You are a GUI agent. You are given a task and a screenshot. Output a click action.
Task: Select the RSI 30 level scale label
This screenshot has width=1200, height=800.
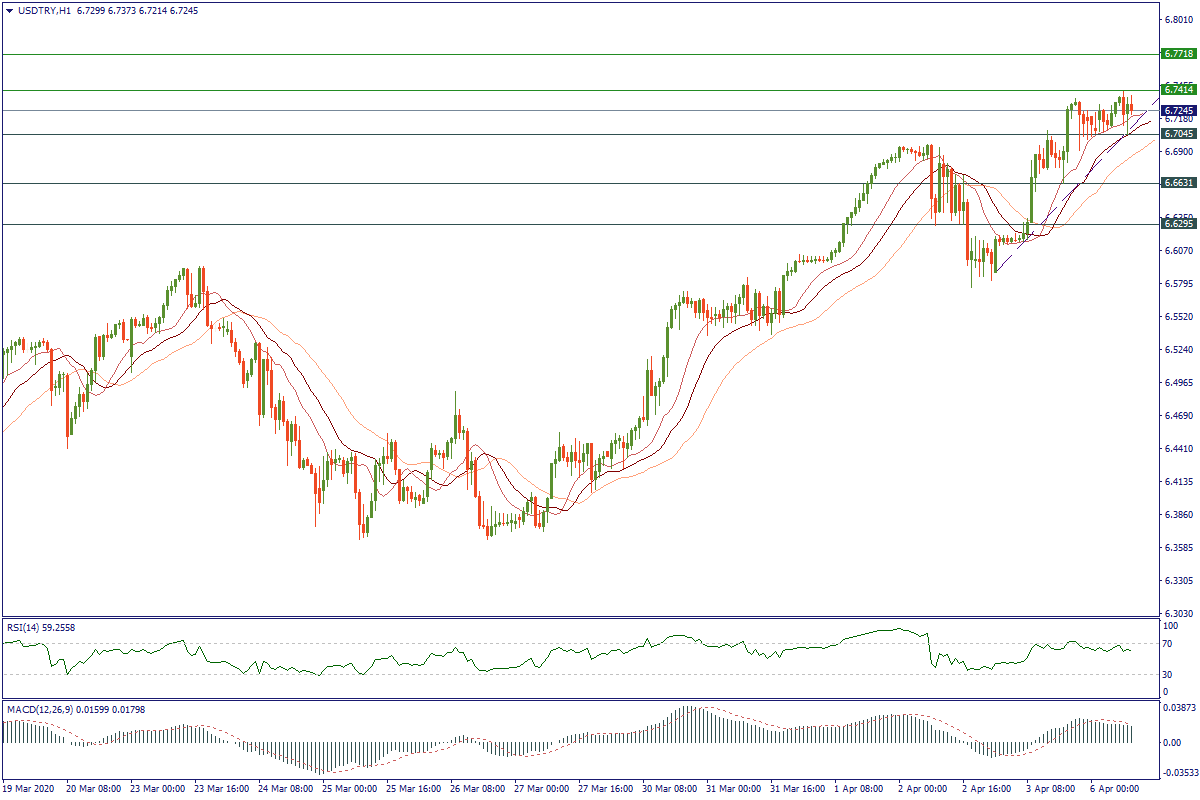pos(1167,674)
